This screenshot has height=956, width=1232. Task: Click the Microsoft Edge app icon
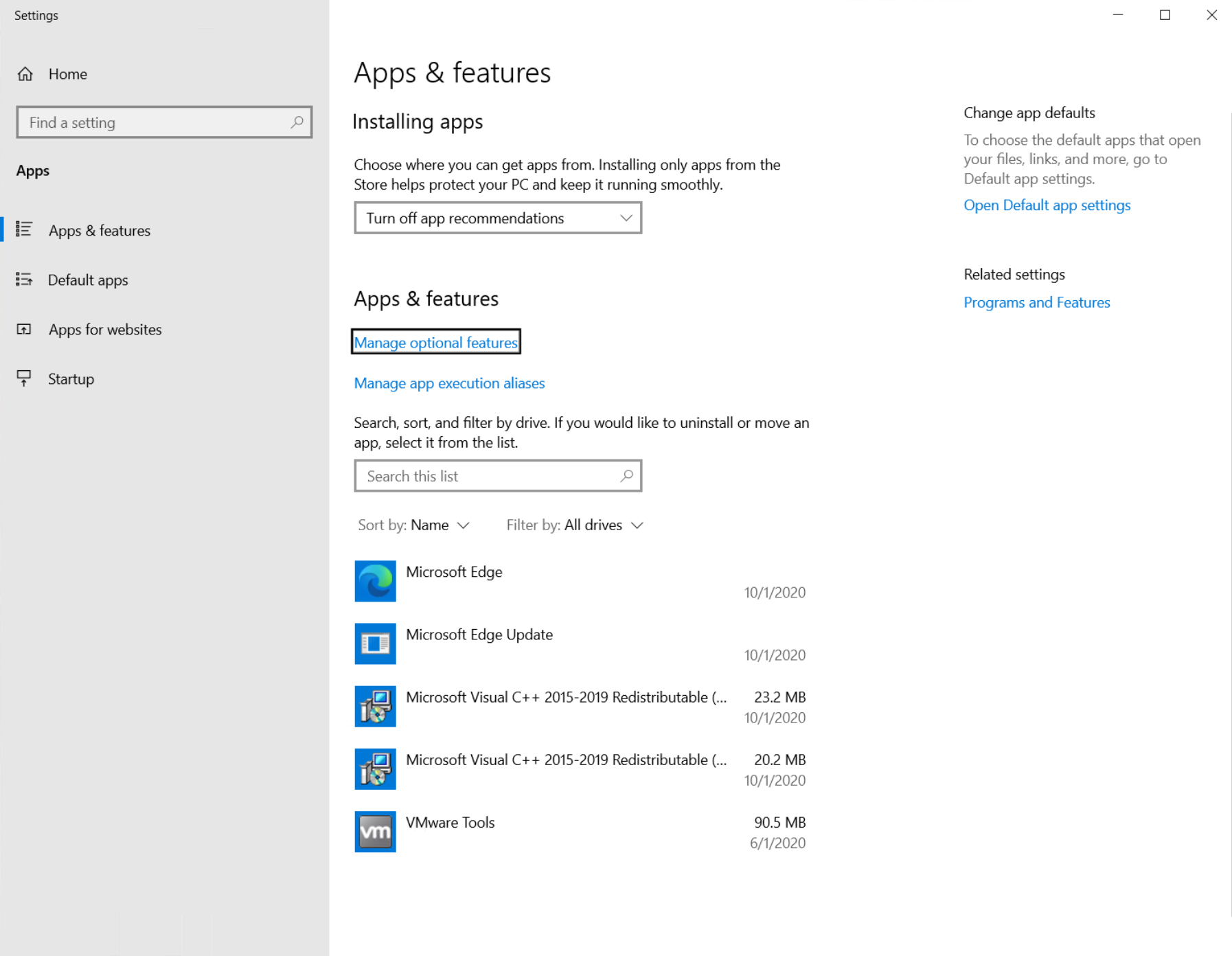tap(375, 581)
